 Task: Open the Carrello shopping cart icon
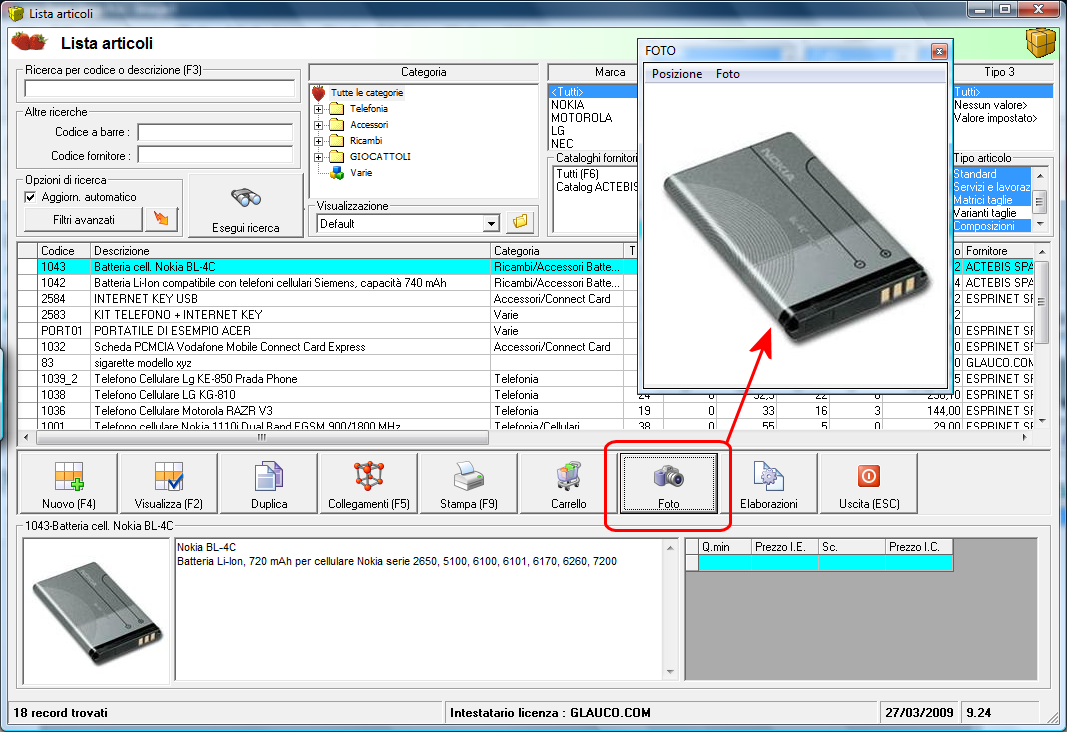coord(568,476)
